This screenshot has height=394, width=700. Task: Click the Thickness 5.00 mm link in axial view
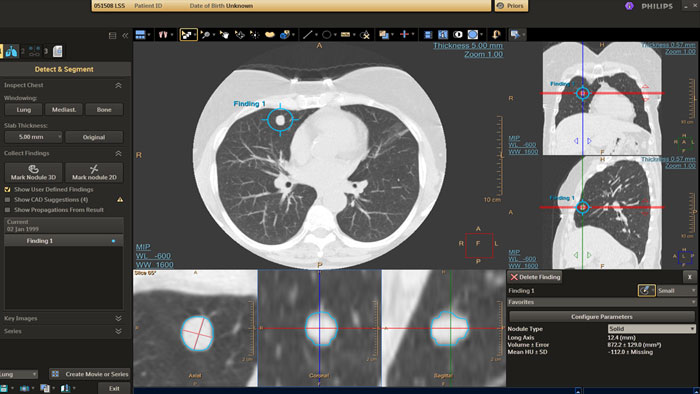(467, 46)
